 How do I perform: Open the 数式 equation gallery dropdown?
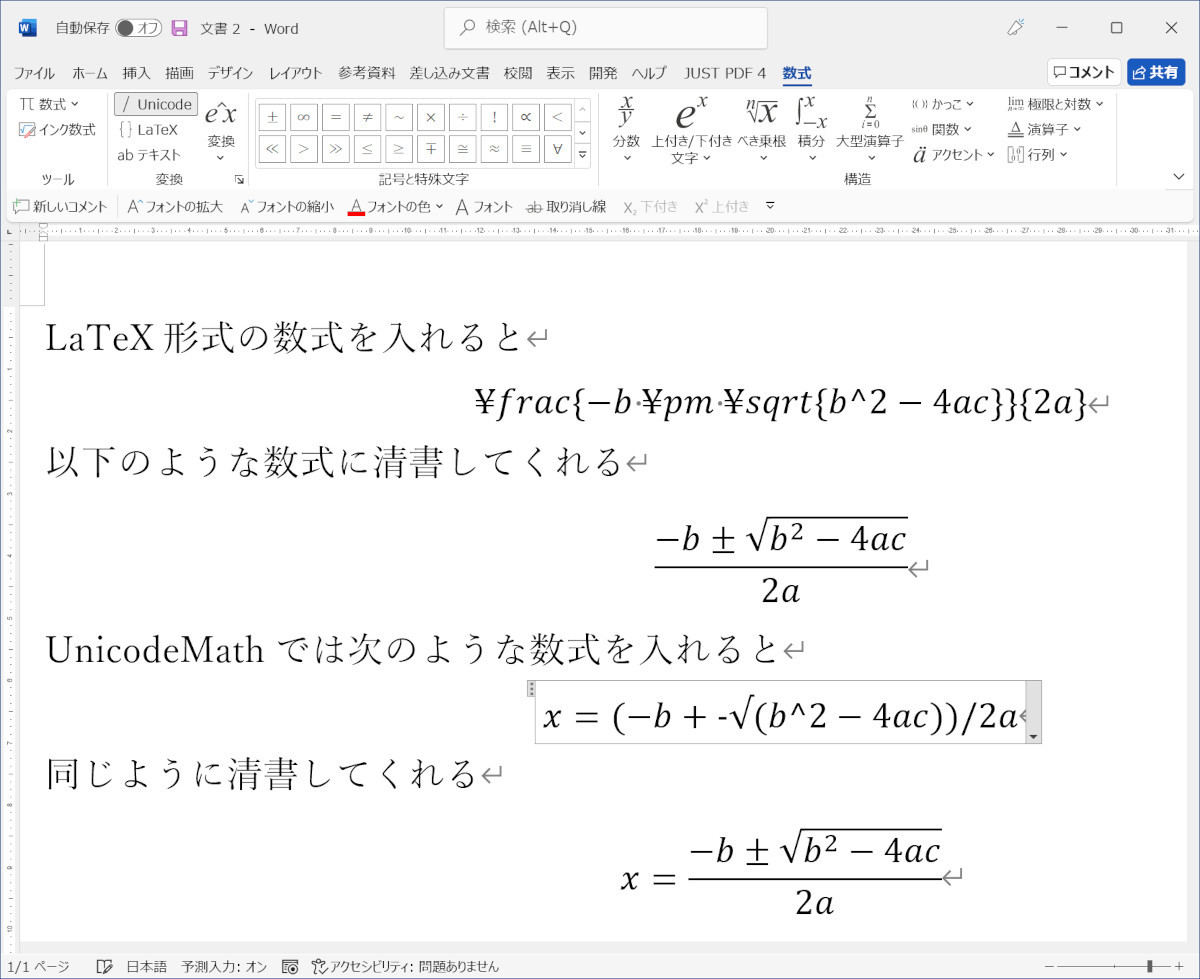click(x=49, y=104)
